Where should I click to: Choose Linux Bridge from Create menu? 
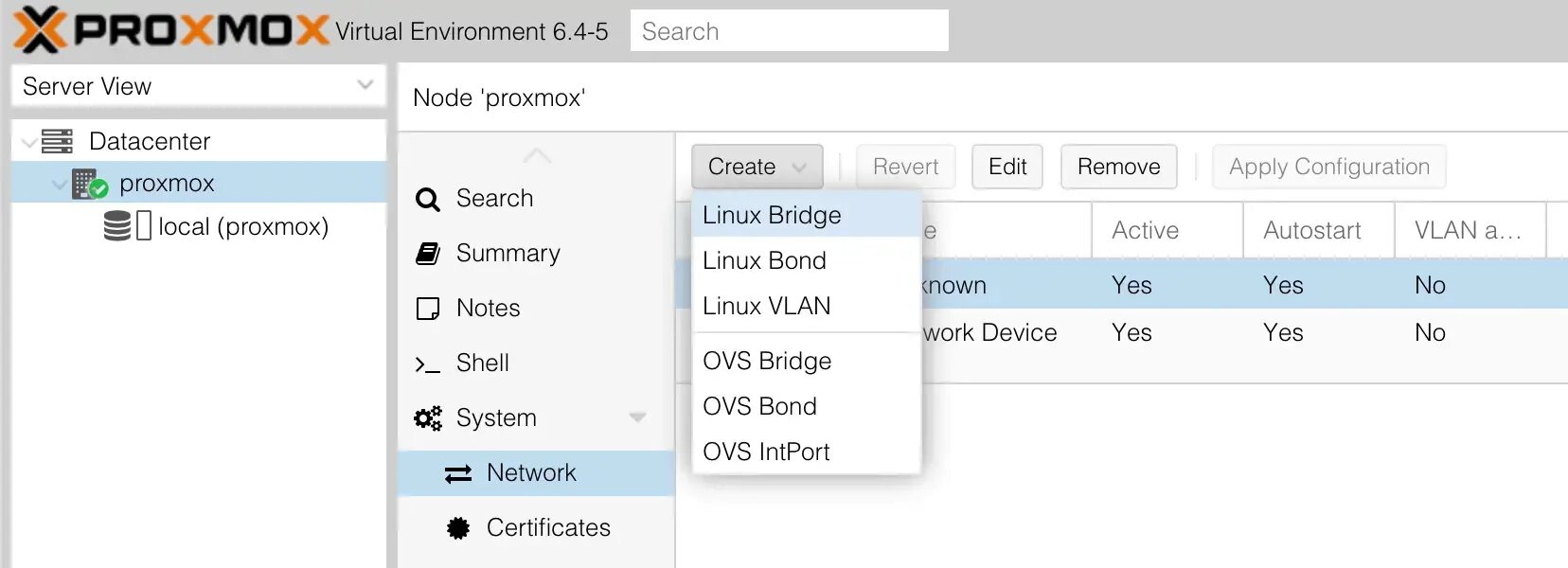coord(772,215)
